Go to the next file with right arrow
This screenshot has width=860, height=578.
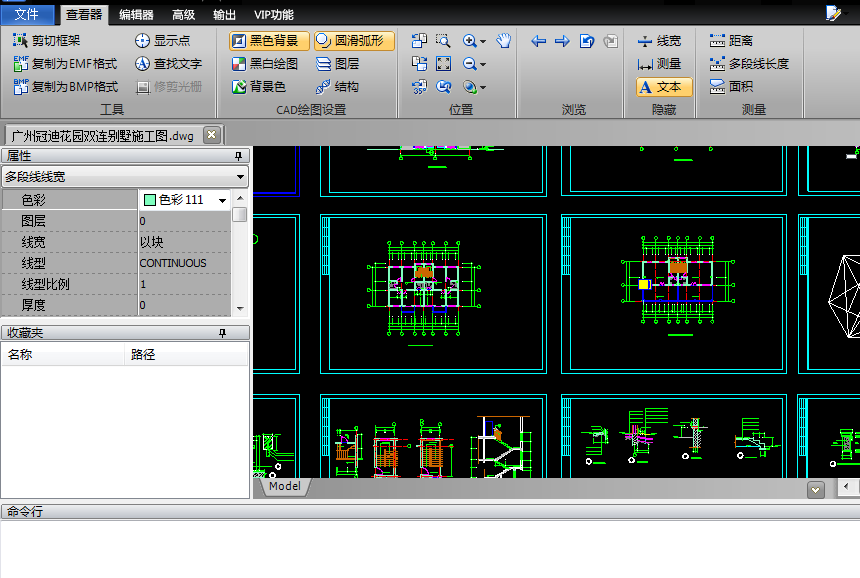562,41
